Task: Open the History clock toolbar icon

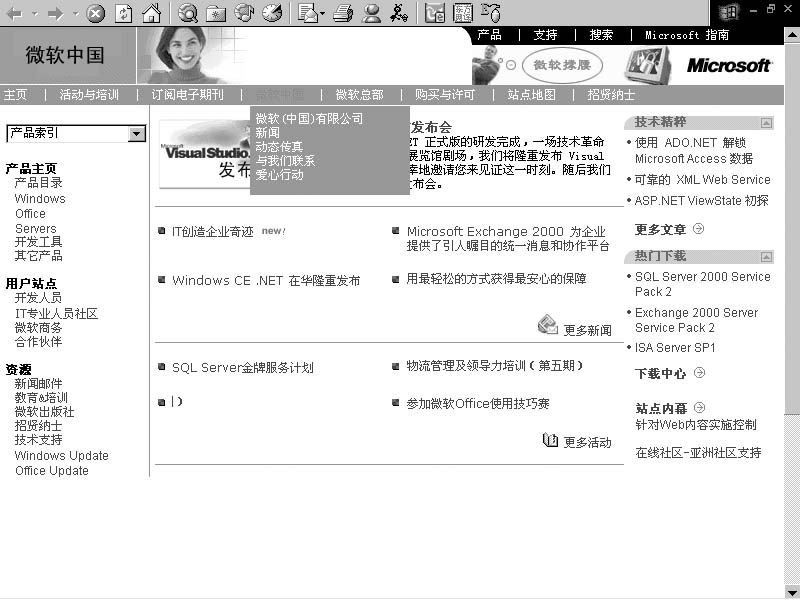Action: pos(272,13)
